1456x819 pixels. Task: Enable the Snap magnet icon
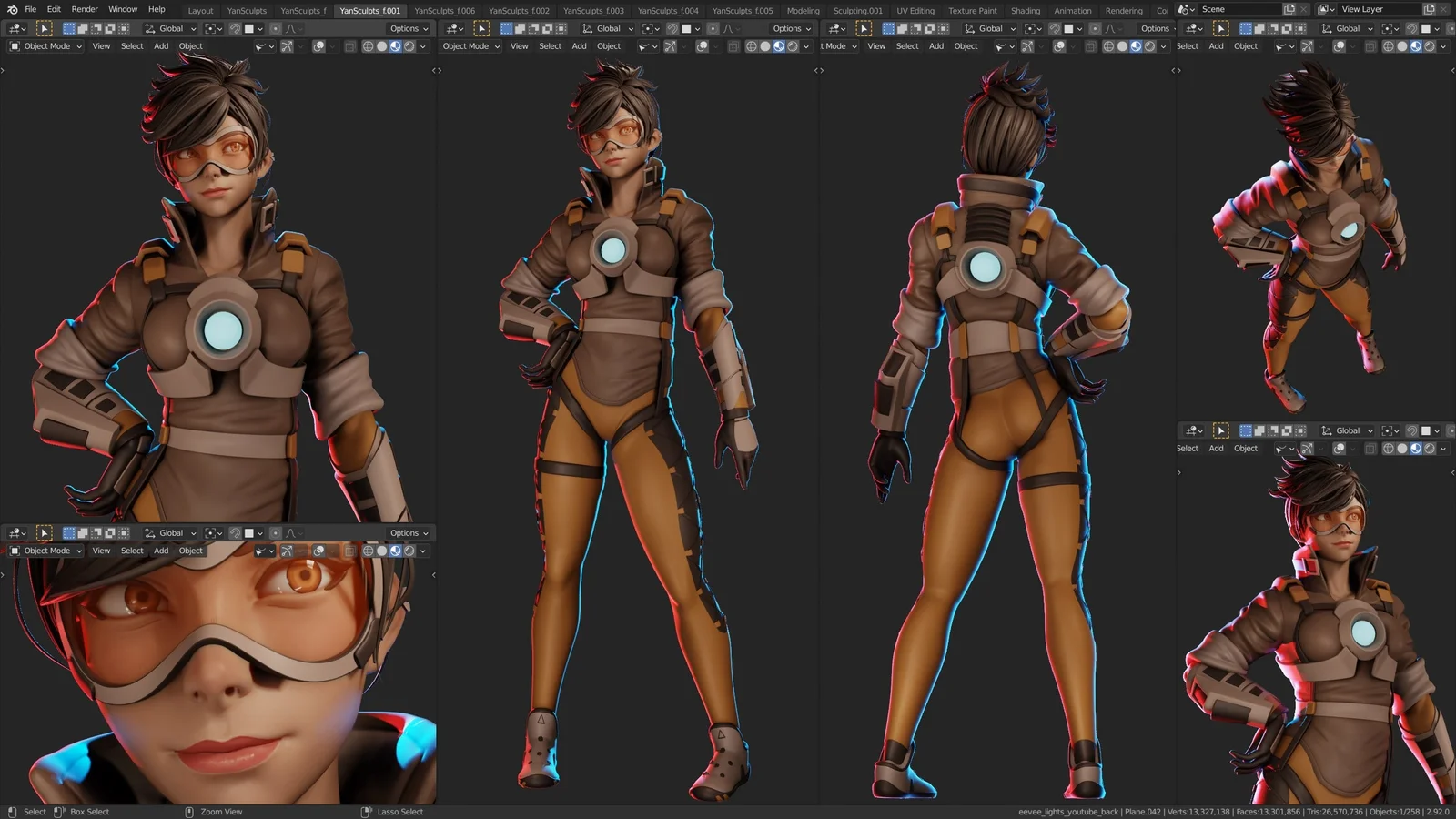point(235,28)
